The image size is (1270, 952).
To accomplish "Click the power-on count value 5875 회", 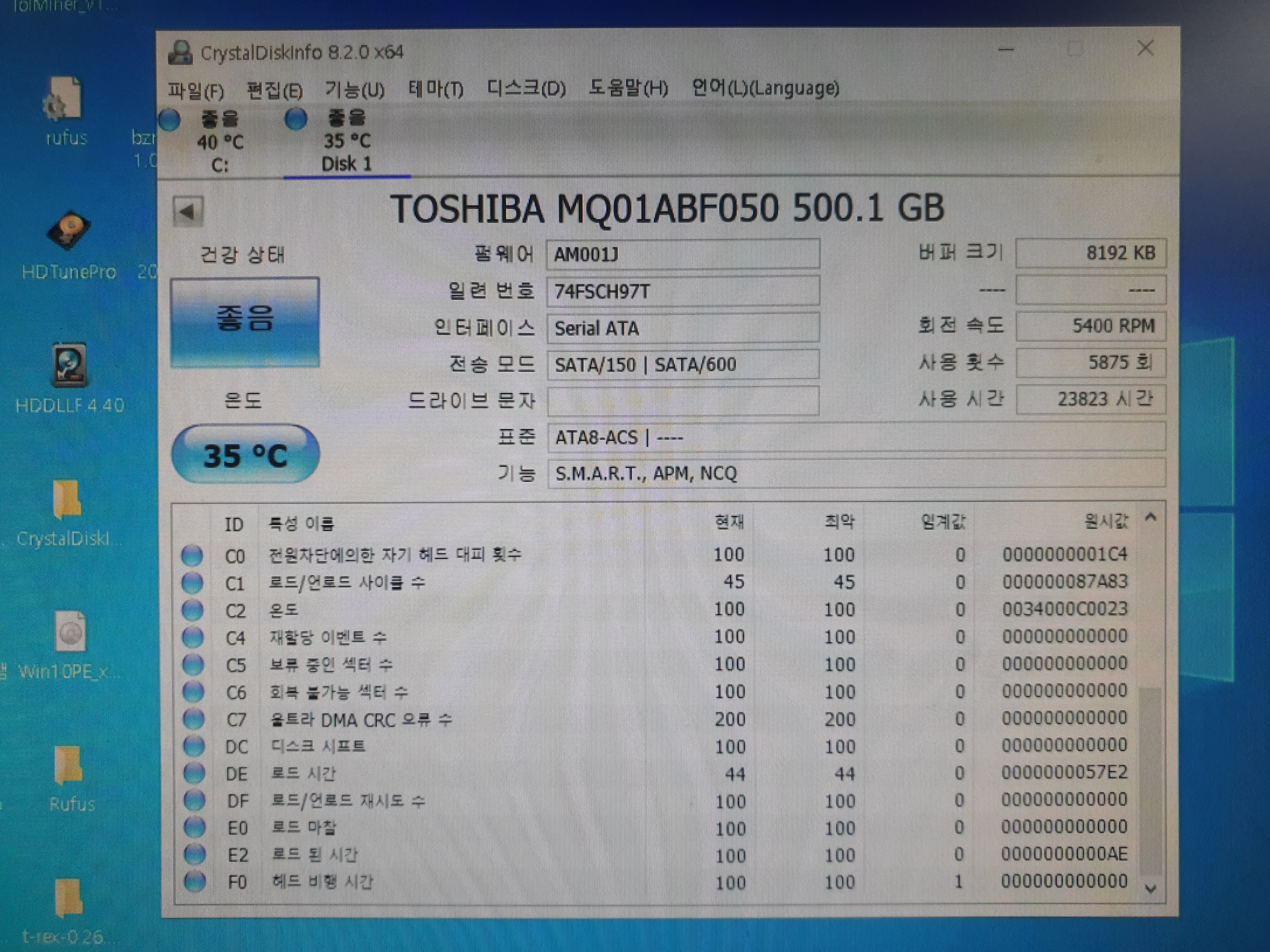I will (1091, 363).
